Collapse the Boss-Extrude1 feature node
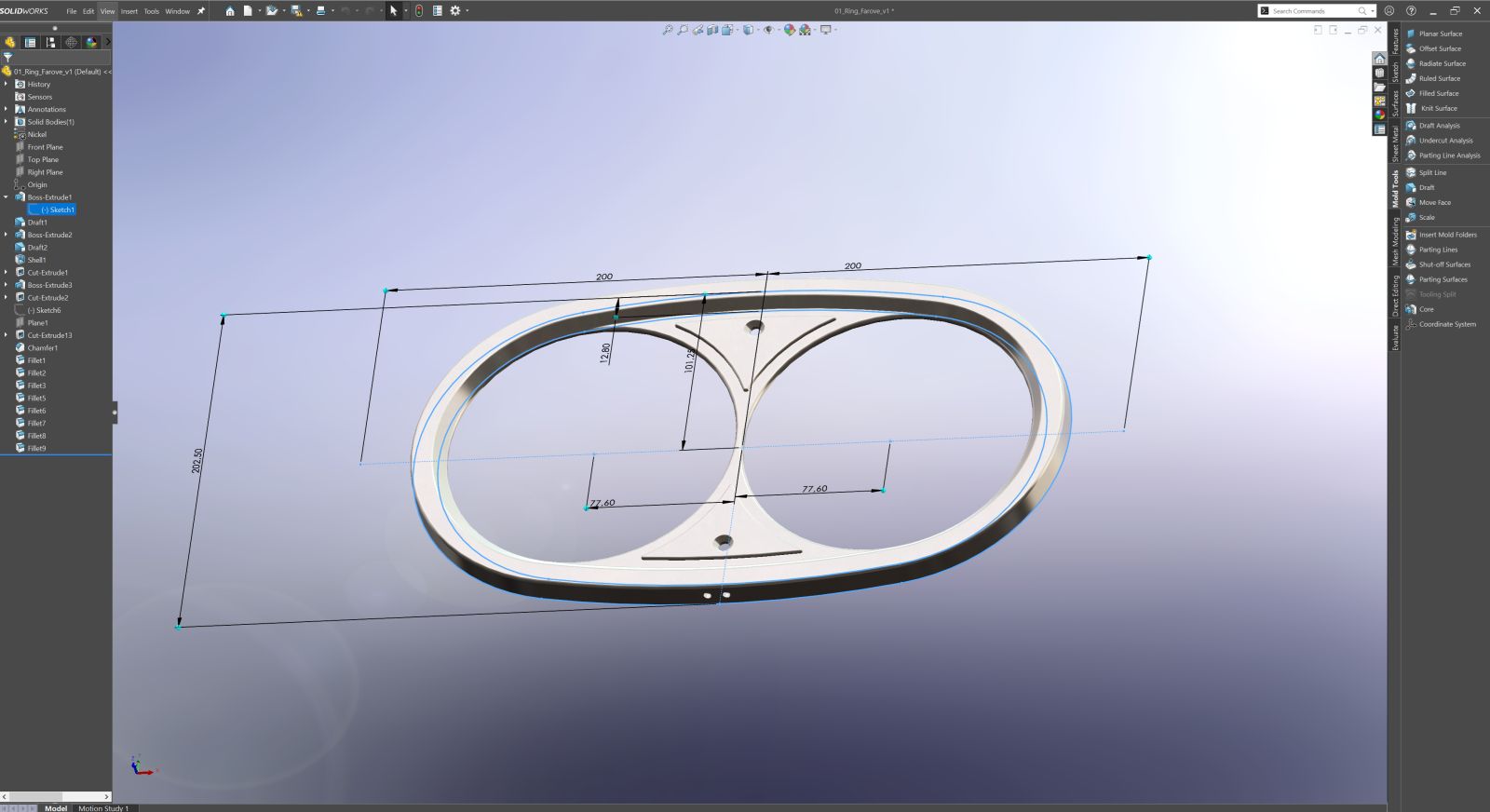Screen dimensions: 1490x812 tap(6, 197)
